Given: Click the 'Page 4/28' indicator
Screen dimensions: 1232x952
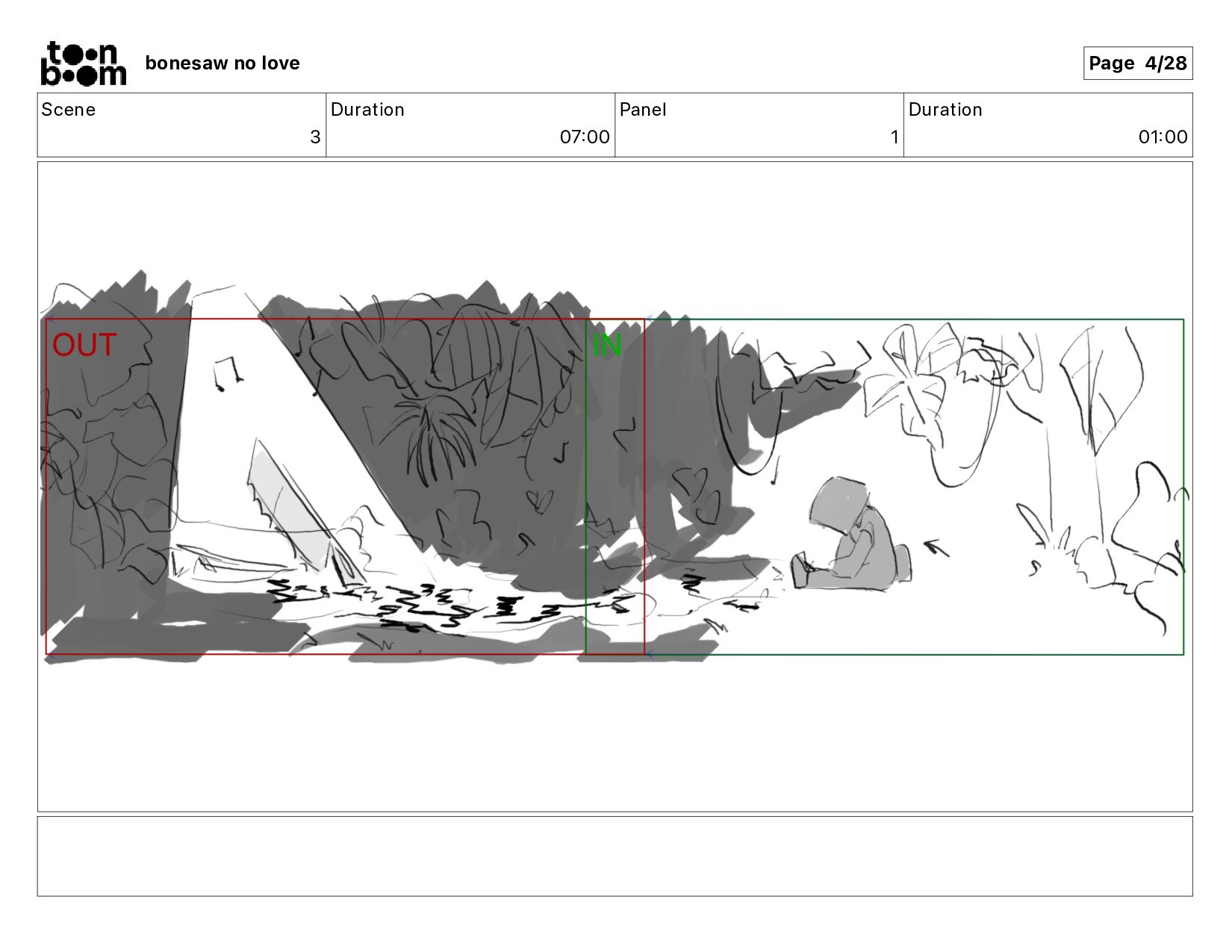Looking at the screenshot, I should tap(1137, 63).
